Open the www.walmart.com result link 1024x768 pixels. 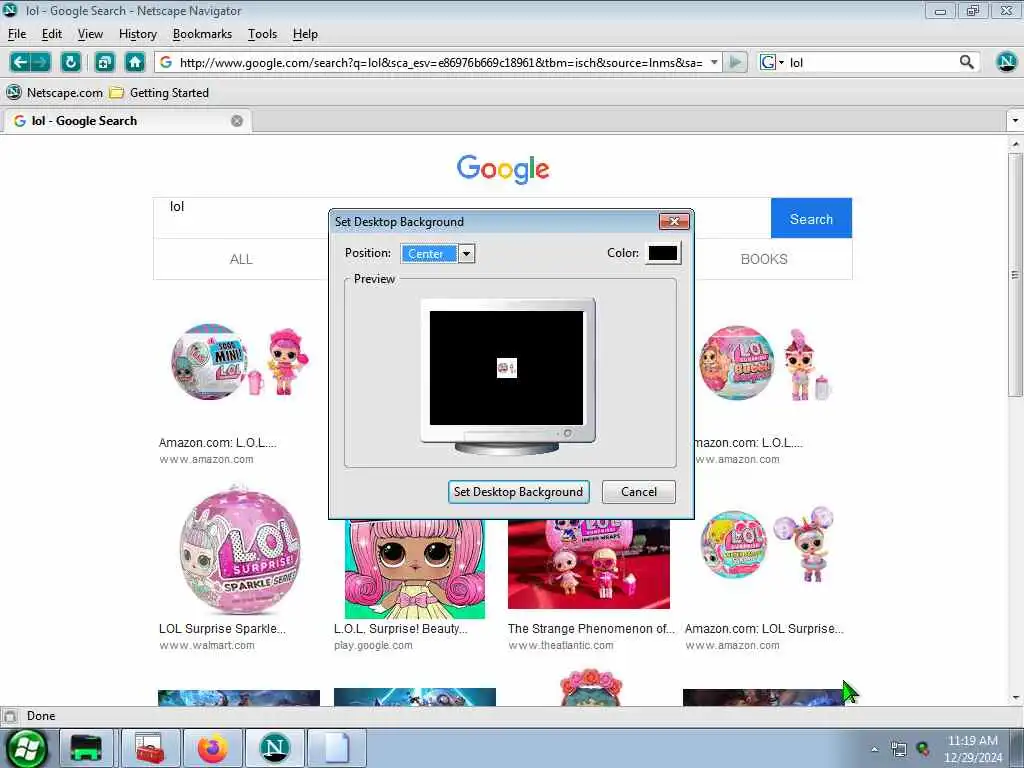[207, 645]
